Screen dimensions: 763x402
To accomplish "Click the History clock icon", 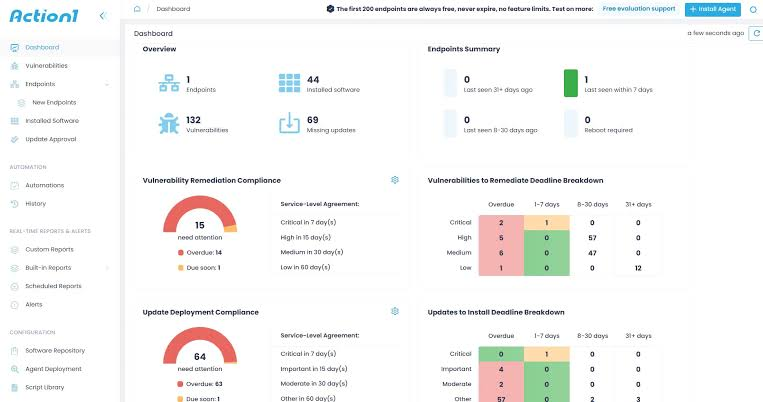I will coord(15,204).
